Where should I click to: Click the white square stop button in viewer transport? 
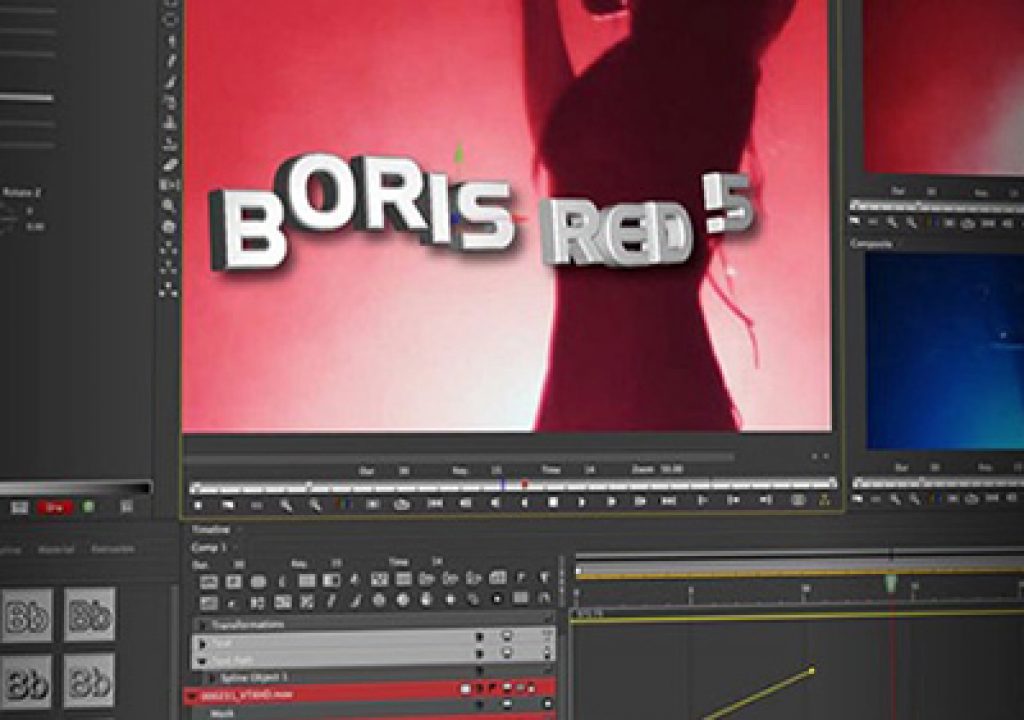pos(553,502)
